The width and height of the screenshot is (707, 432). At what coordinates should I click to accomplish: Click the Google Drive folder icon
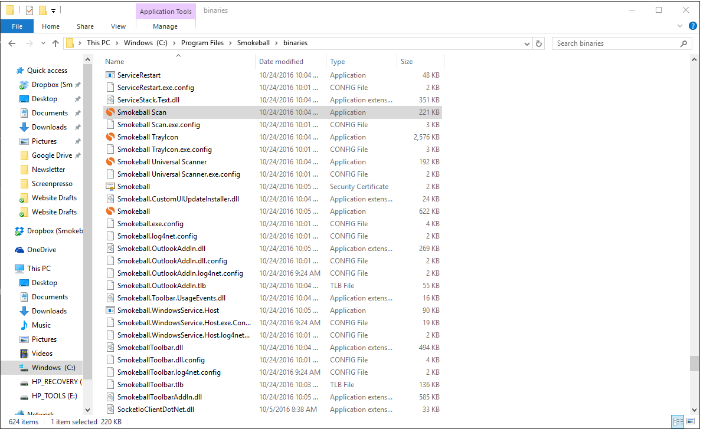[24, 156]
